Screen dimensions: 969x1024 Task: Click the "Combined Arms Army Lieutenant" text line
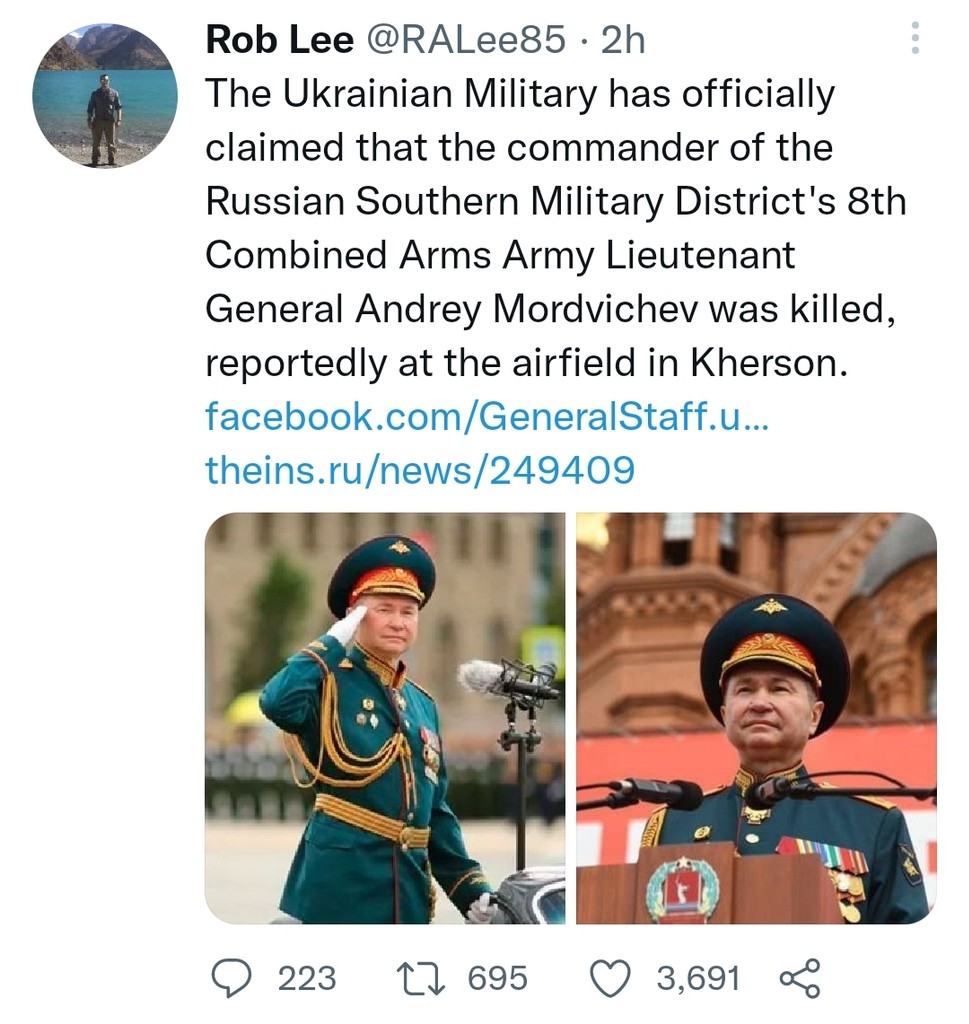coord(500,255)
